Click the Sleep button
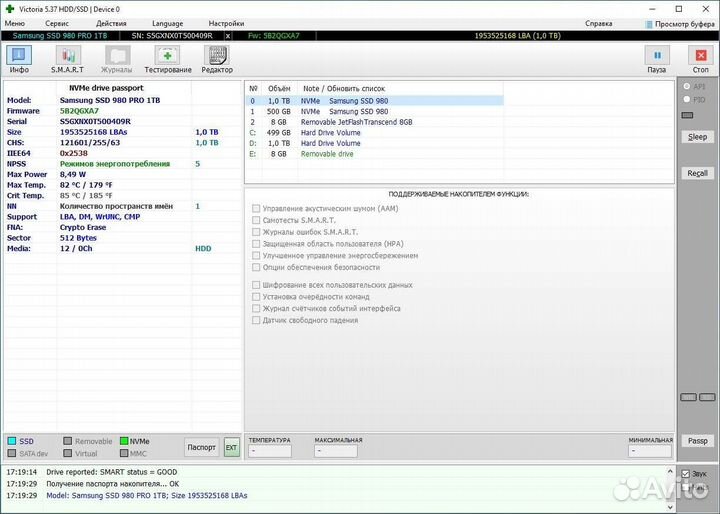 697,137
